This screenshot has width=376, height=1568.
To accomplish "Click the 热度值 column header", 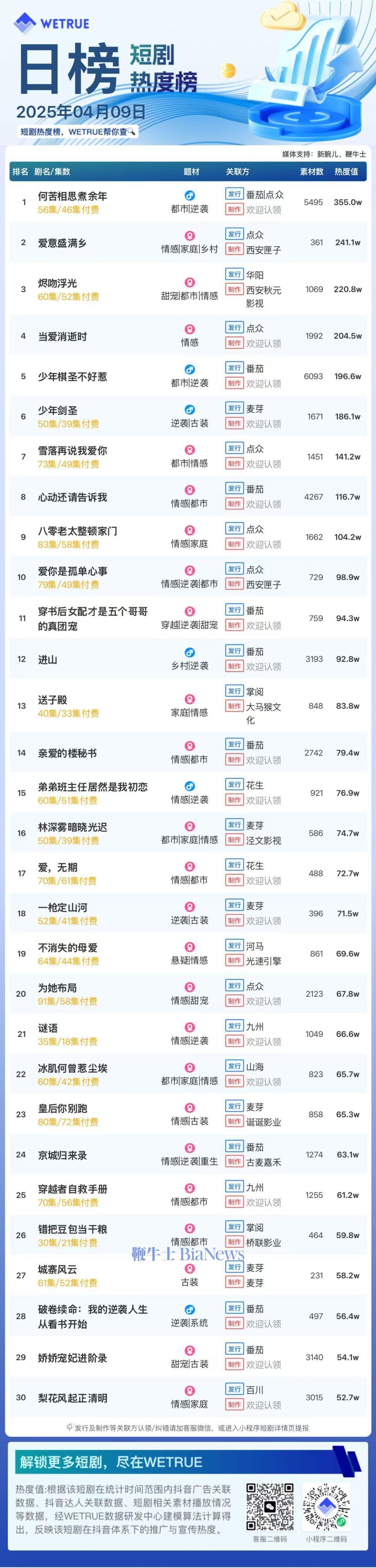I will pyautogui.click(x=346, y=172).
